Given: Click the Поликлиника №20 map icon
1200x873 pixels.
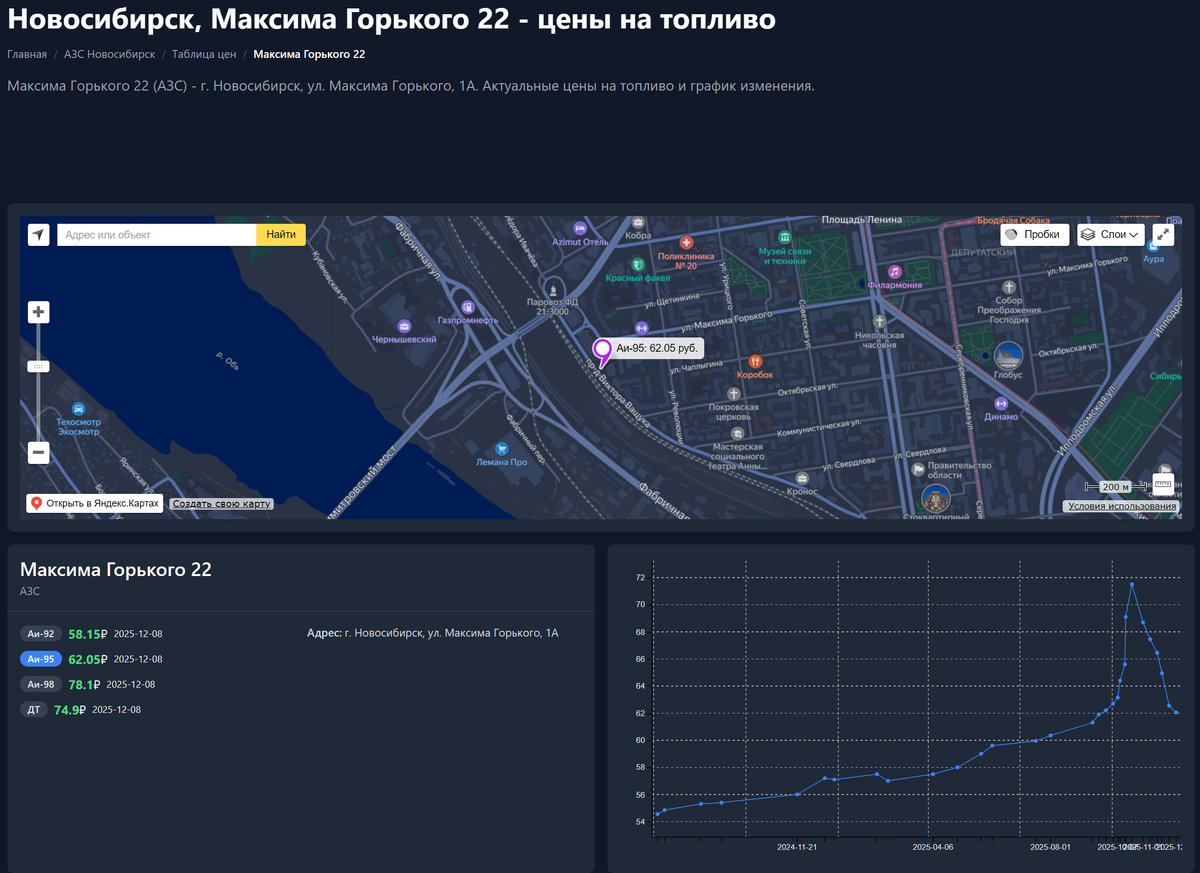Looking at the screenshot, I should click(686, 242).
